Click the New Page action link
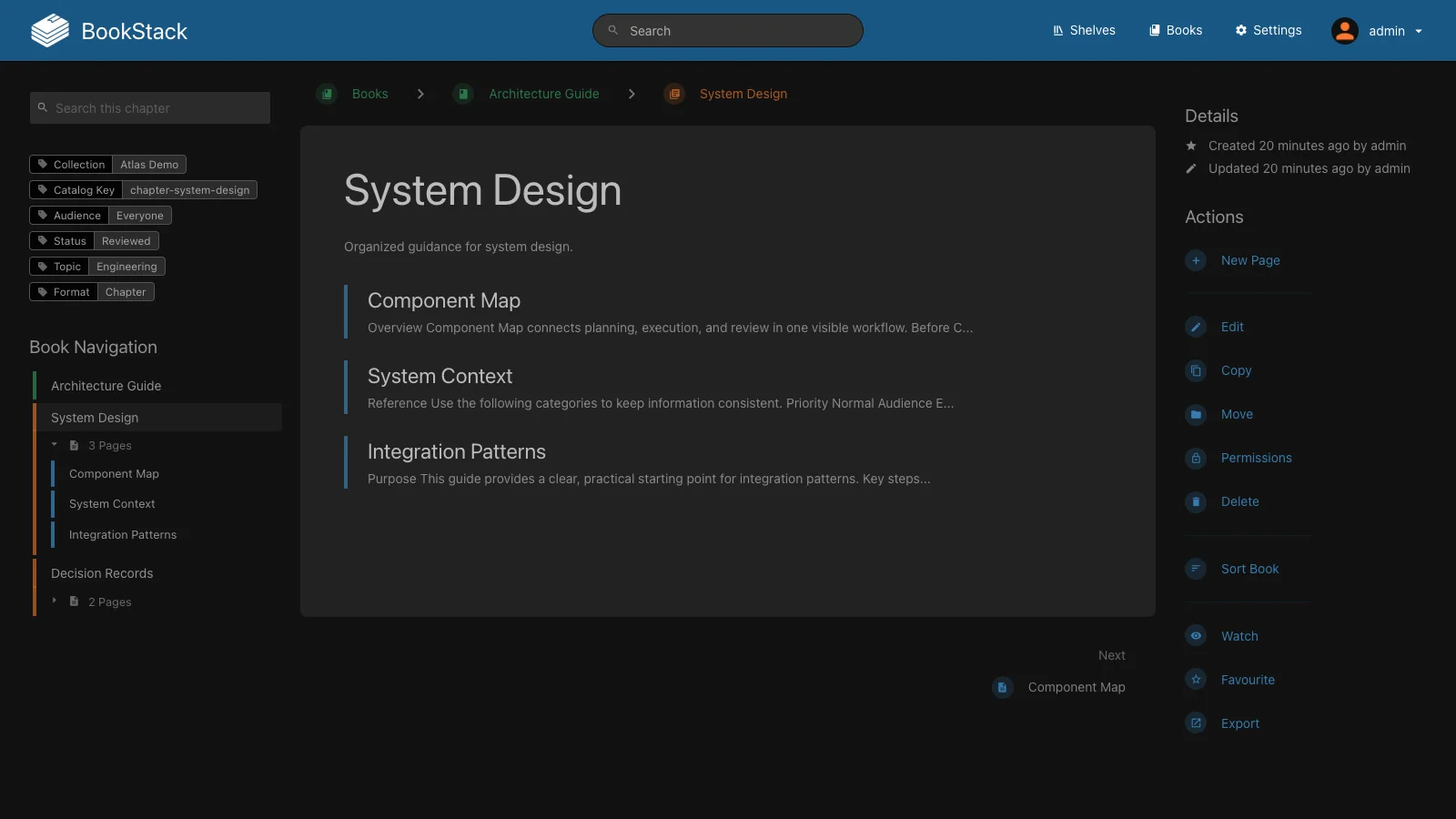 tap(1250, 260)
